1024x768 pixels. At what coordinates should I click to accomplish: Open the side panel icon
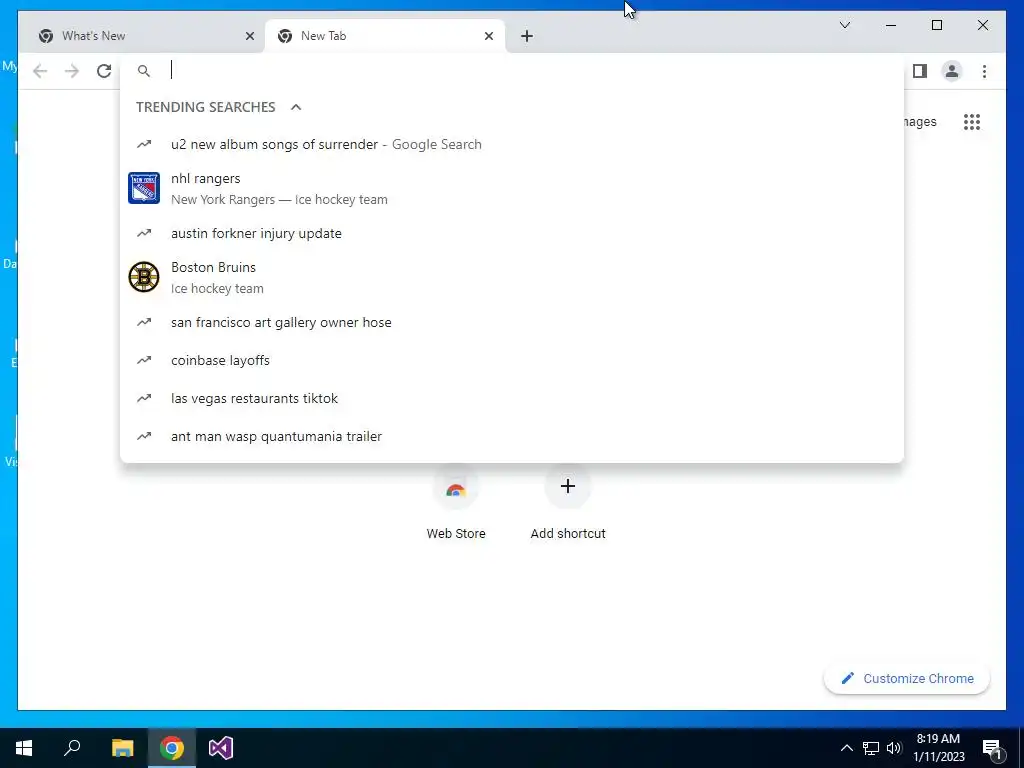click(x=920, y=71)
